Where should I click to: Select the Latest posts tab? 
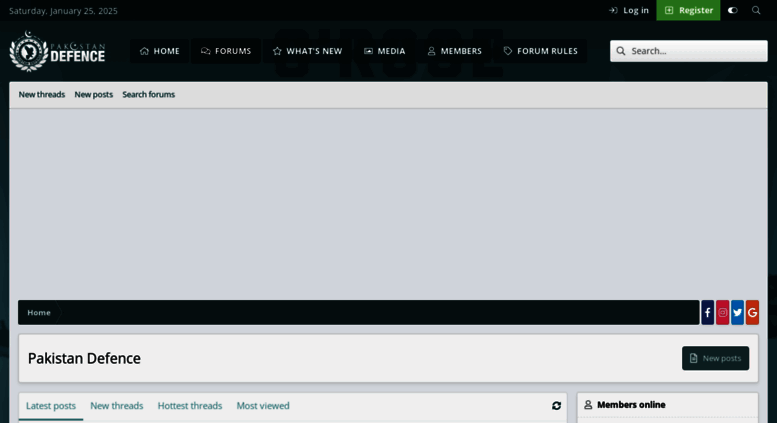pyautogui.click(x=51, y=406)
